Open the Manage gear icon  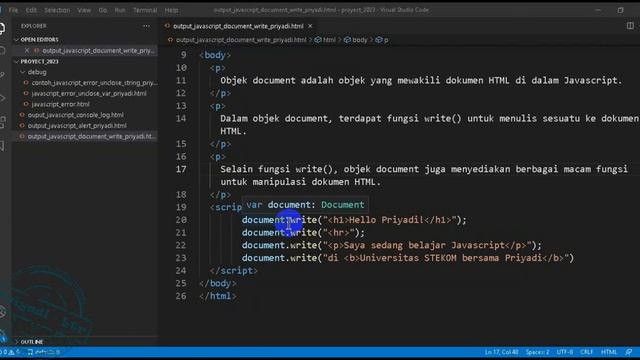2,336
